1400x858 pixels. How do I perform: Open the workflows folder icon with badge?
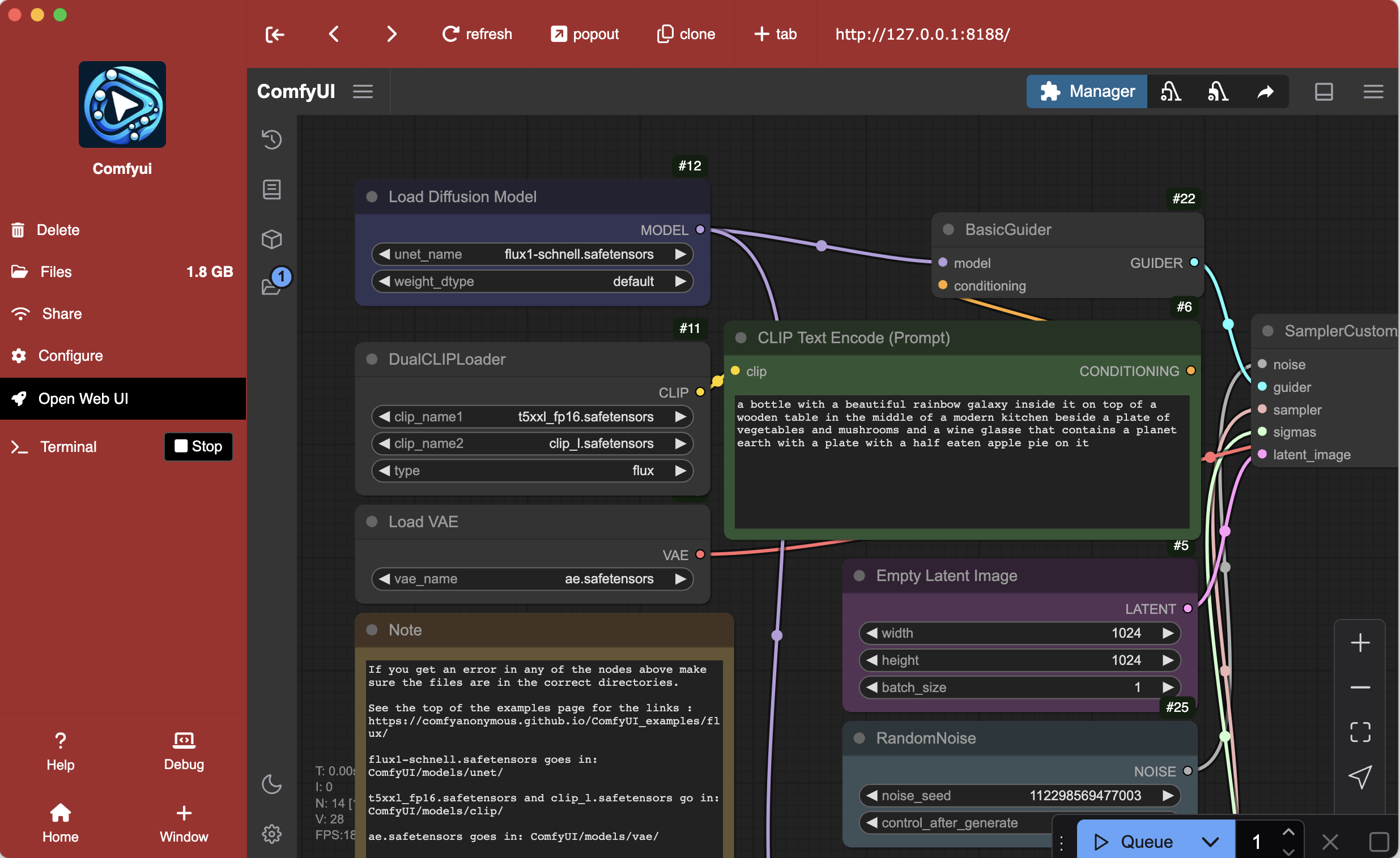tap(271, 285)
